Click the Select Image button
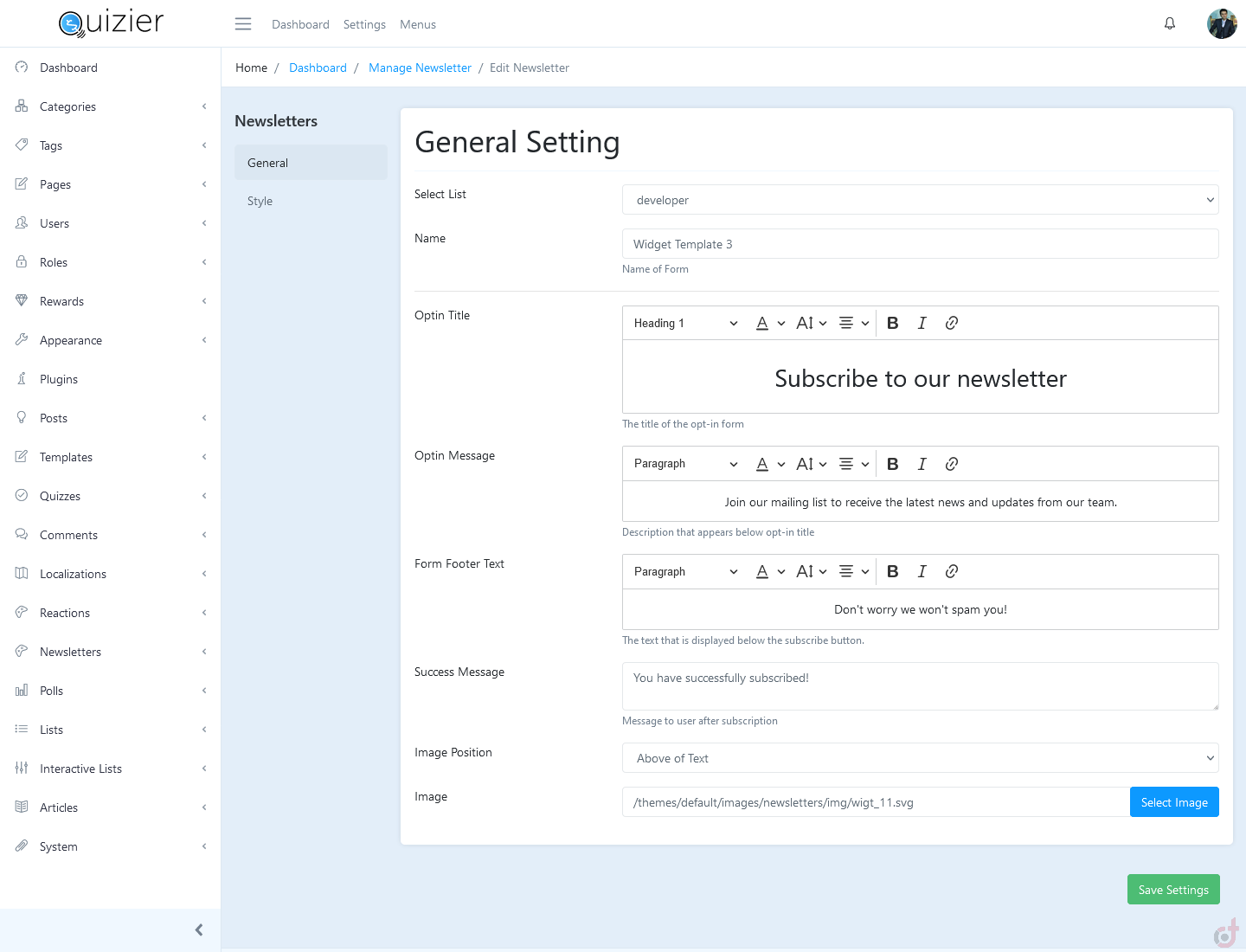Screen dimensions: 1246x952 pyautogui.click(x=1173, y=802)
